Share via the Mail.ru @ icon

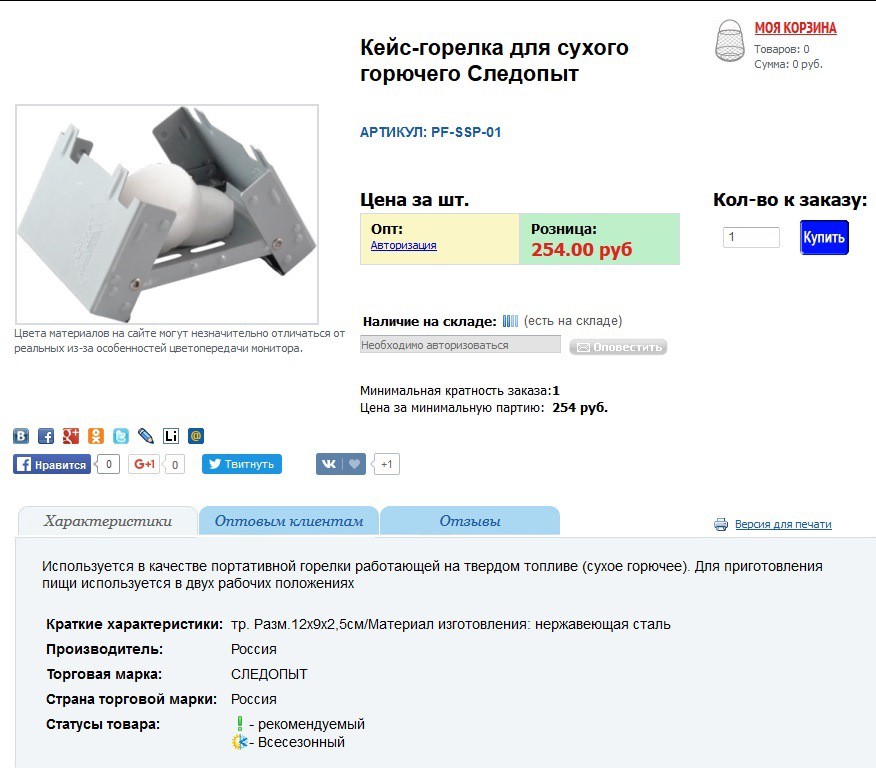tap(196, 436)
